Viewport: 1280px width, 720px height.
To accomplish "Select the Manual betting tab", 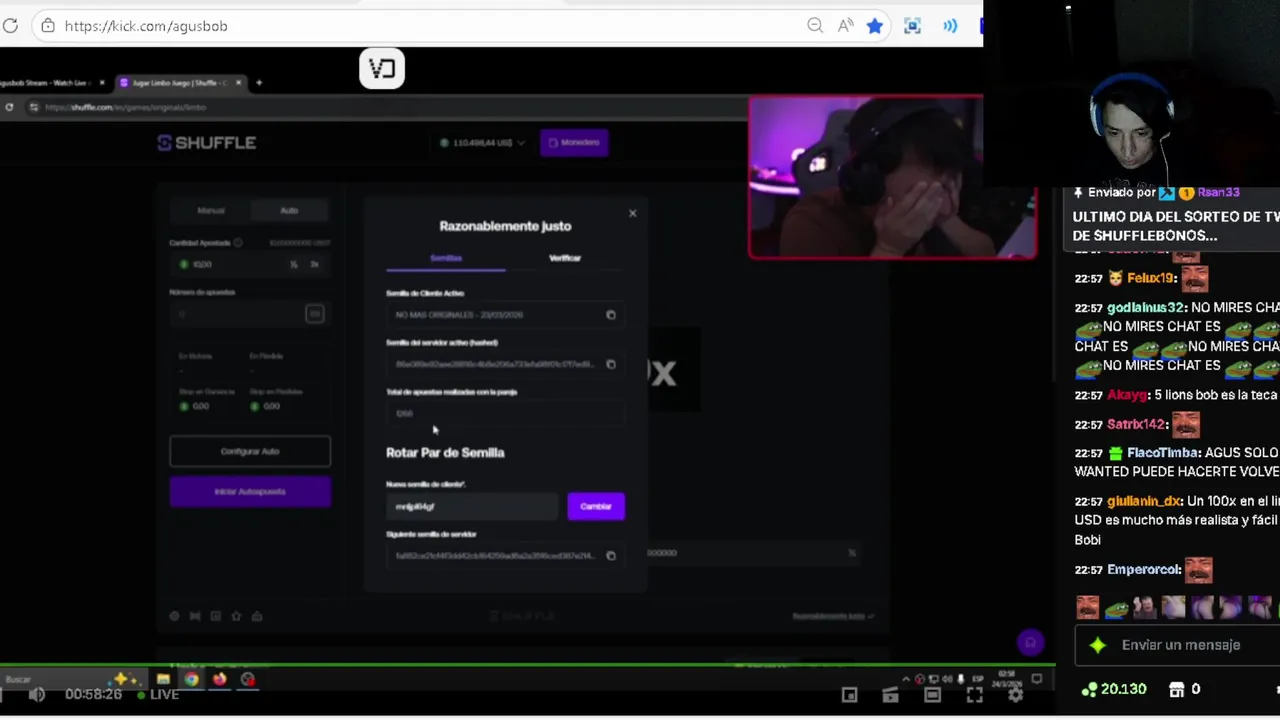I will tap(211, 210).
